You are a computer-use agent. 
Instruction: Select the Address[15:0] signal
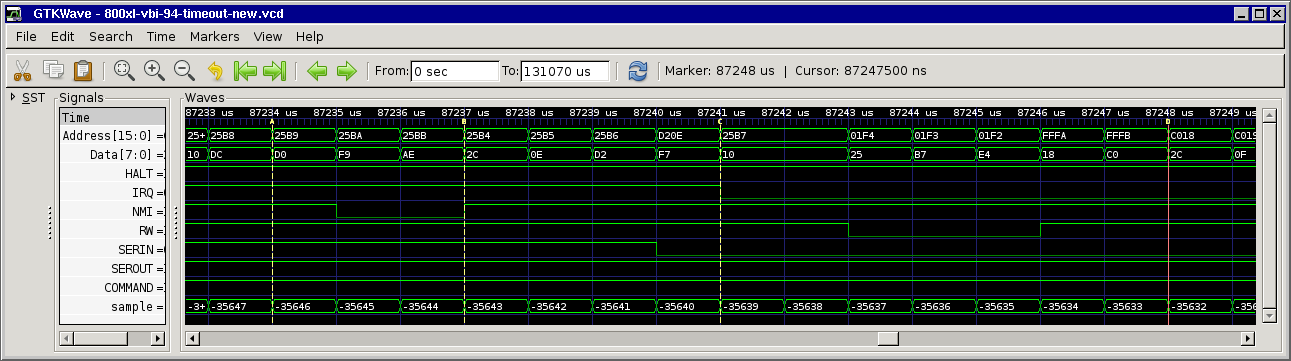[x=113, y=136]
